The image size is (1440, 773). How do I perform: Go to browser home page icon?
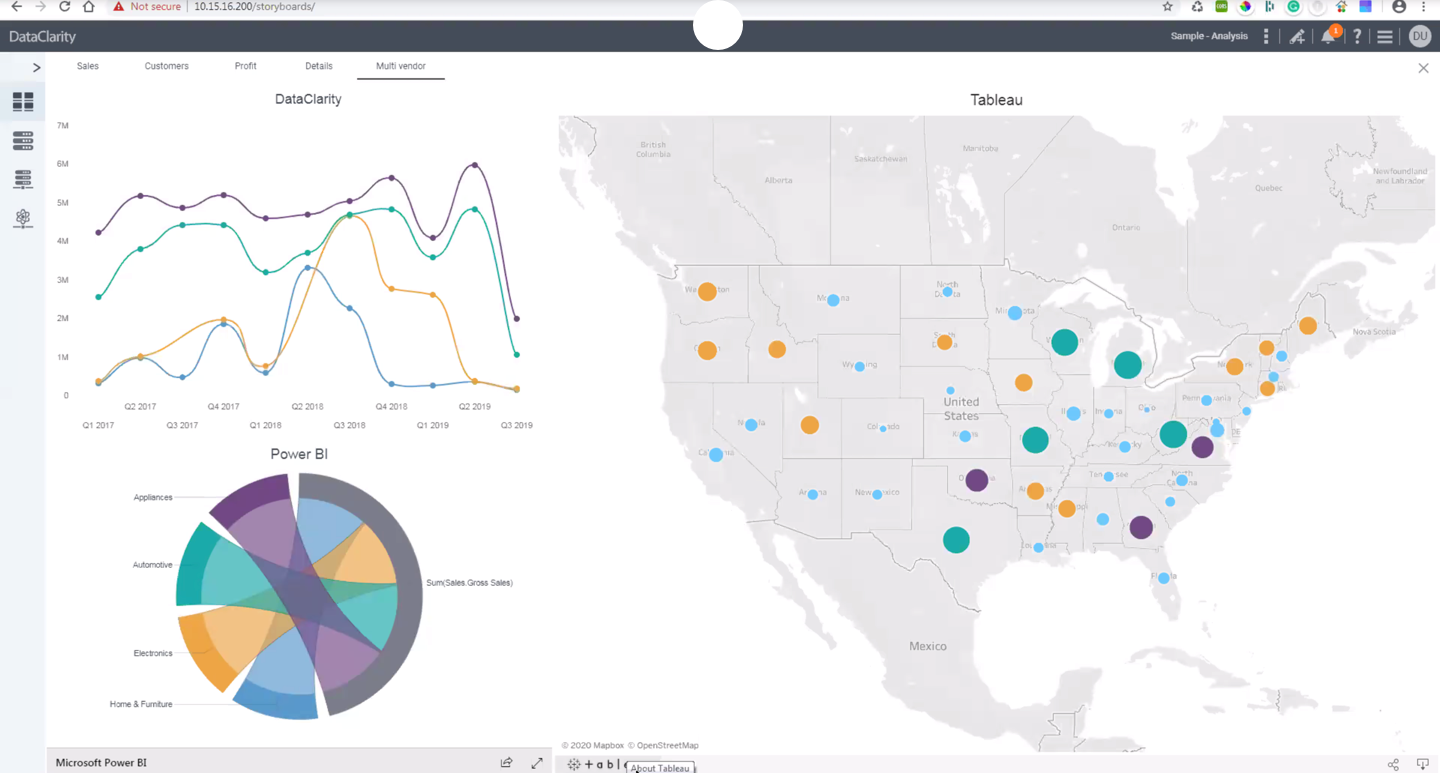[x=89, y=7]
